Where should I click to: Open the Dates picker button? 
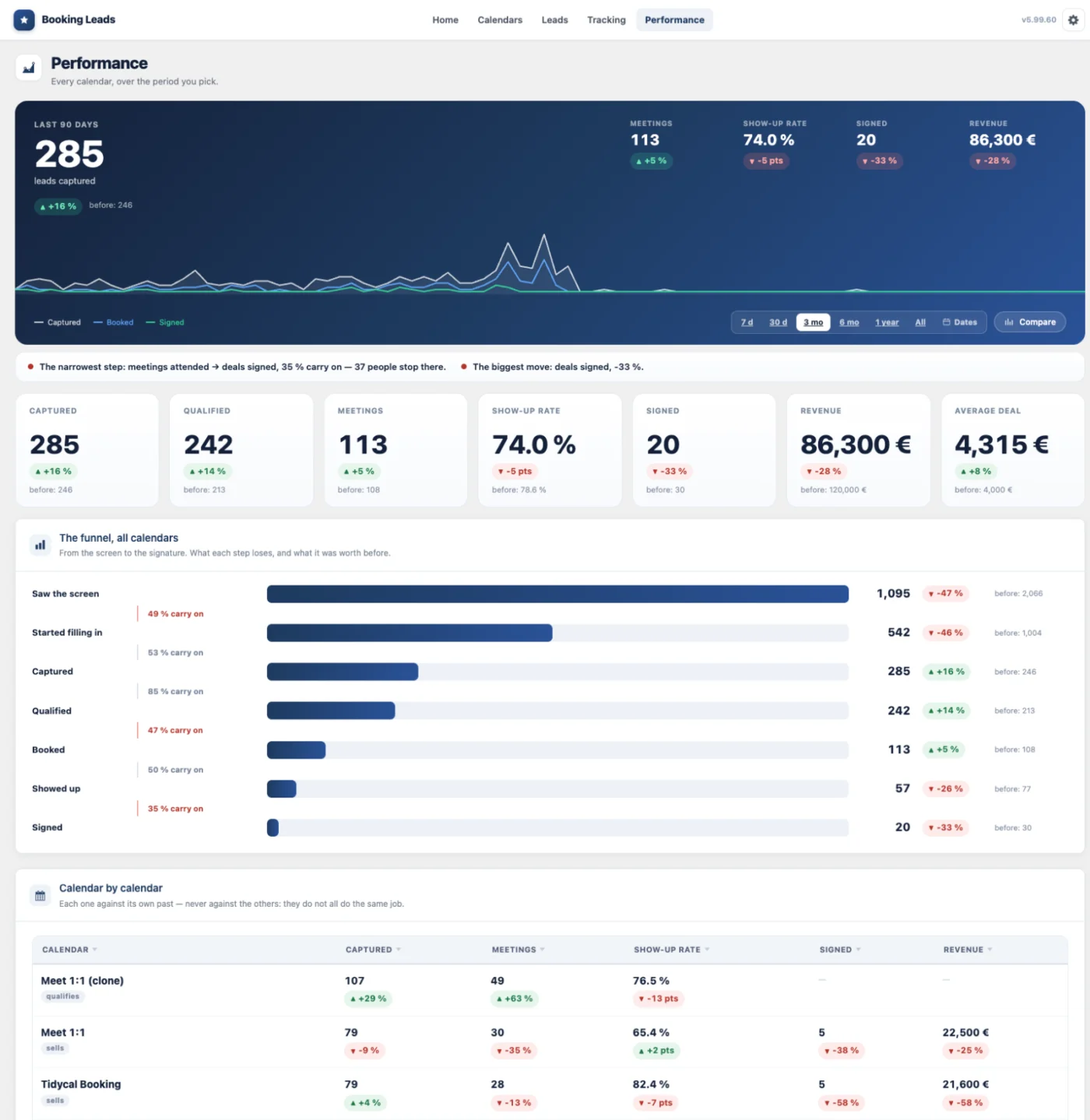tap(960, 322)
